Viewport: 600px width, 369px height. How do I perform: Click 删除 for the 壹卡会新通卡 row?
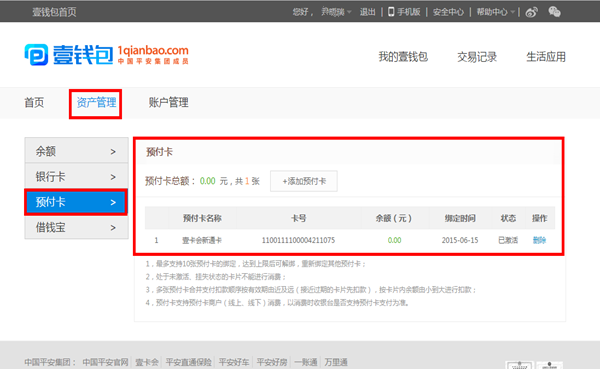pyautogui.click(x=539, y=240)
